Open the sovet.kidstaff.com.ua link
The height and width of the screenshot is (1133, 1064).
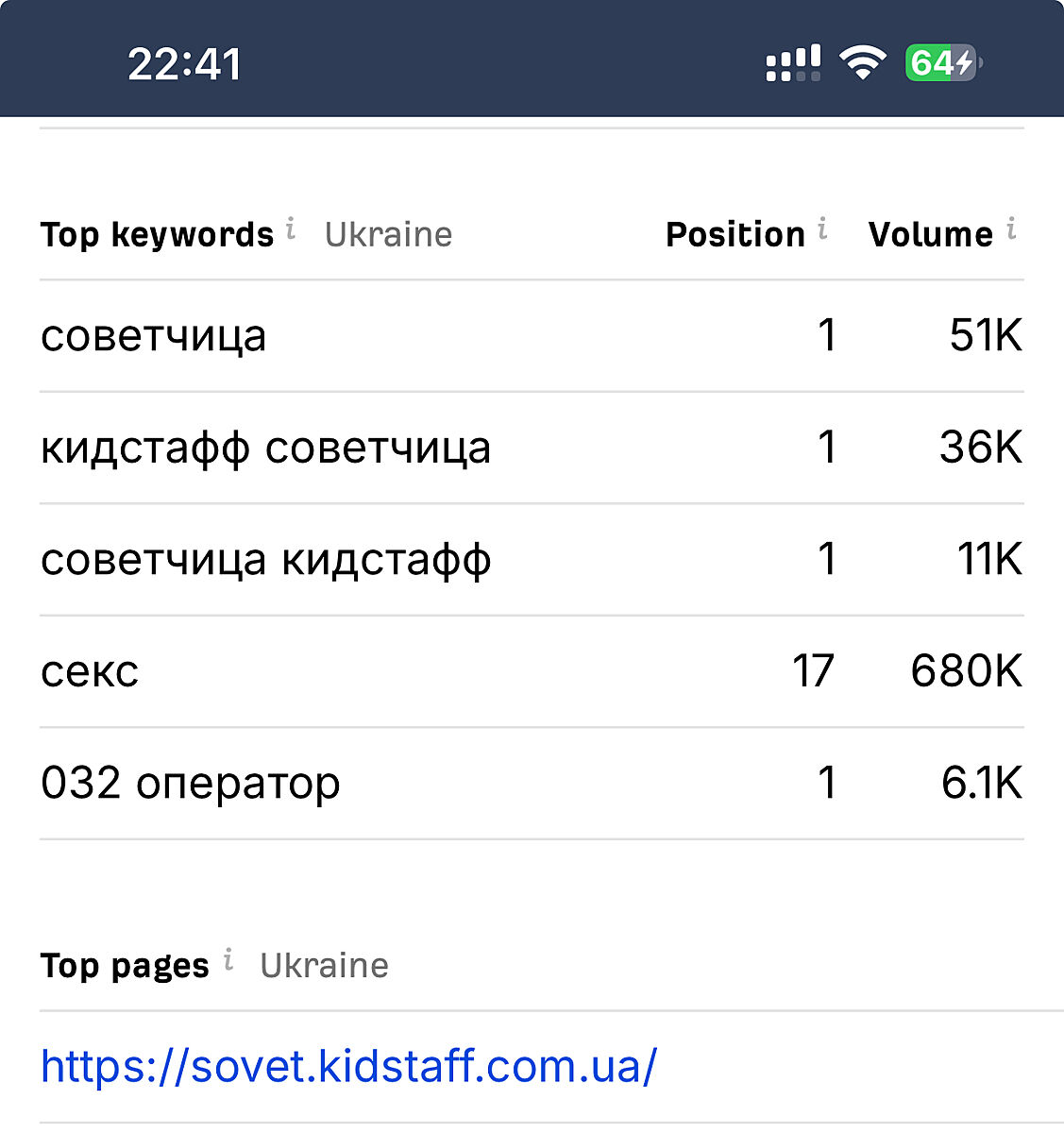point(348,1067)
